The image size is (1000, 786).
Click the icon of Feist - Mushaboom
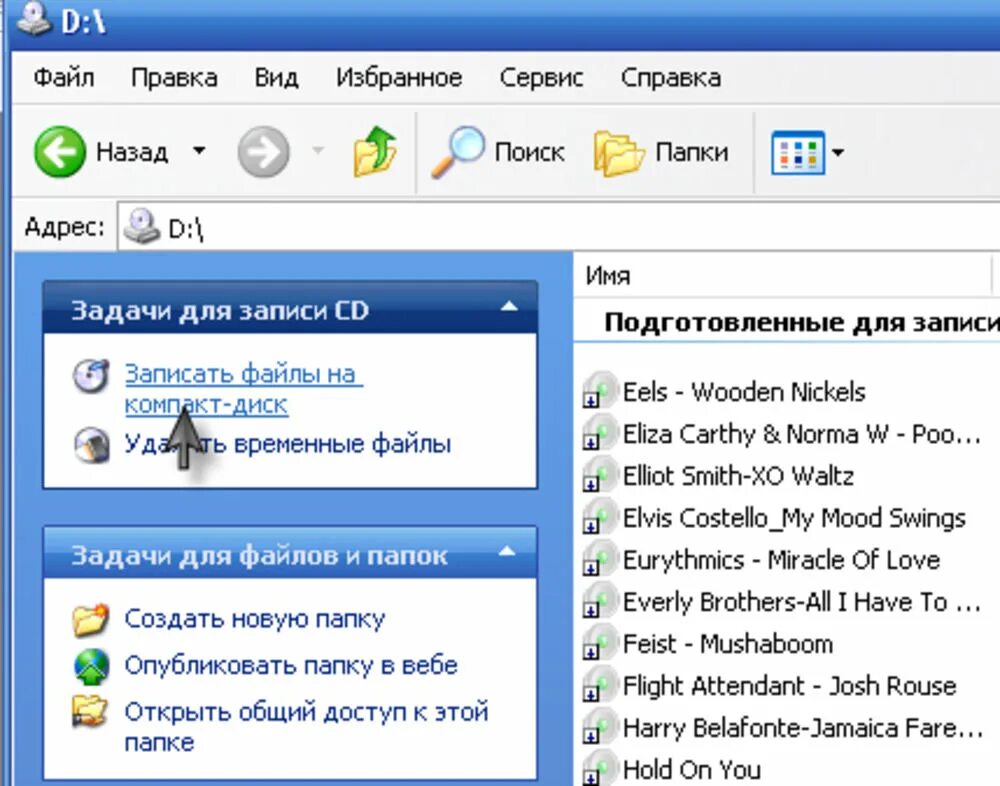pyautogui.click(x=599, y=642)
